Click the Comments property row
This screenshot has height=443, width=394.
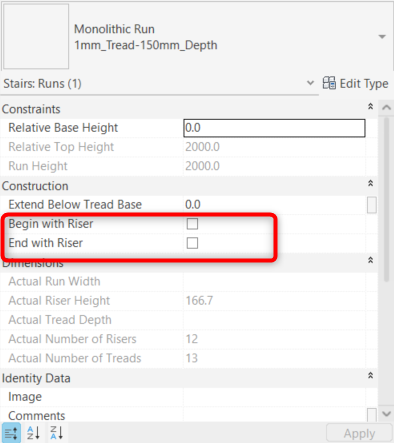pyautogui.click(x=188, y=415)
